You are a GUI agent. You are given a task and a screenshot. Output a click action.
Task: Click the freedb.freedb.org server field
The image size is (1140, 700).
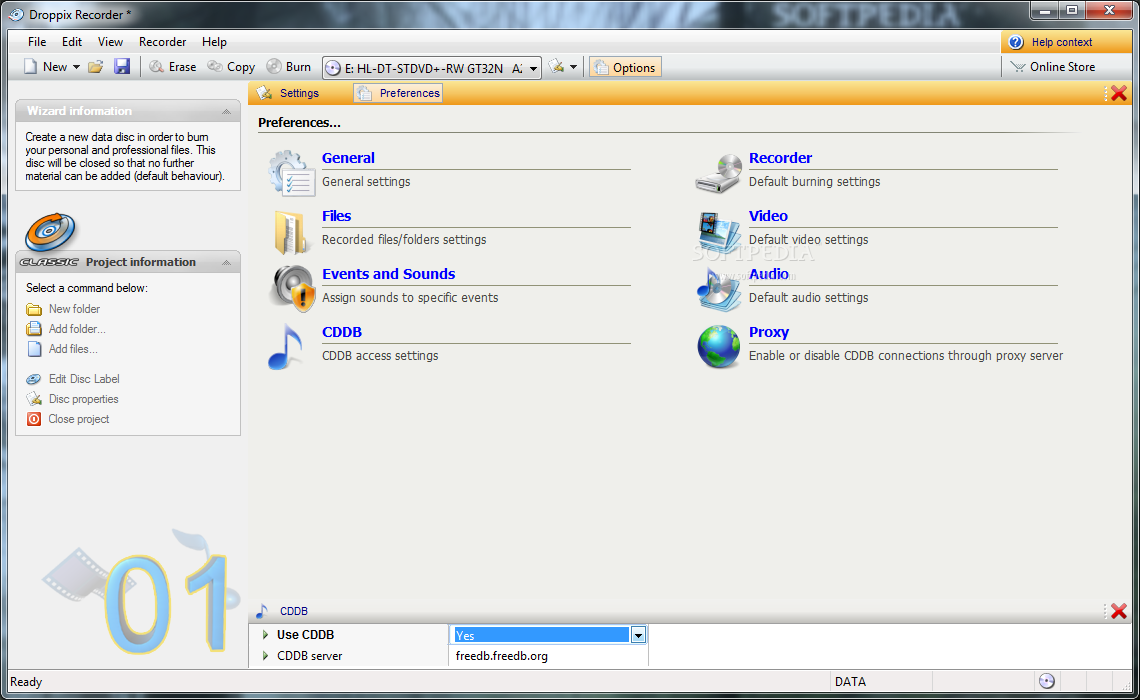[549, 656]
